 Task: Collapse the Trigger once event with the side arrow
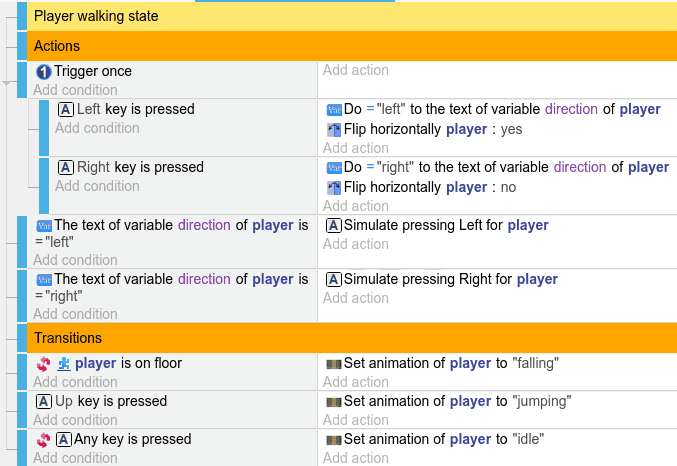point(7,82)
